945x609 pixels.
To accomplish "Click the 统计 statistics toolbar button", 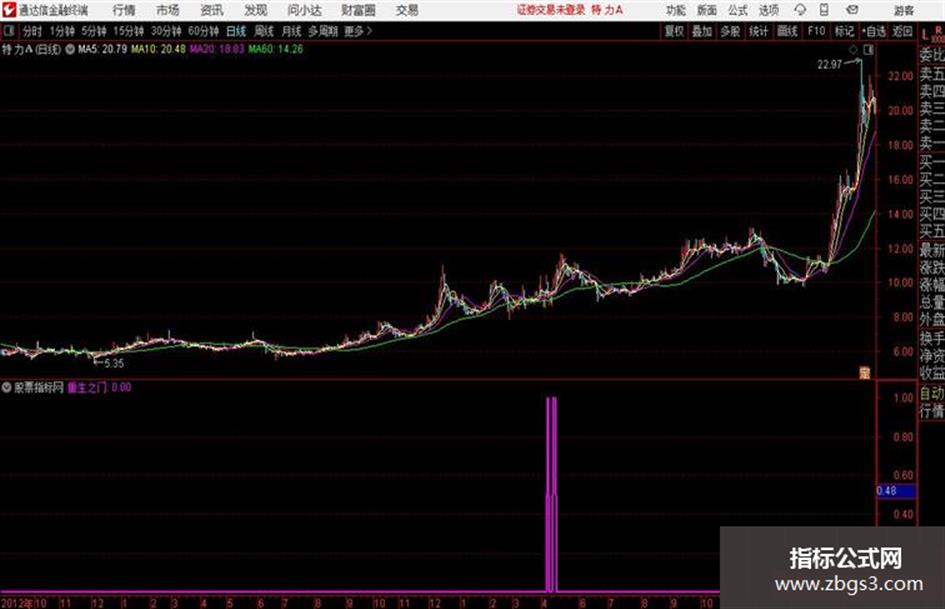I will tap(758, 31).
